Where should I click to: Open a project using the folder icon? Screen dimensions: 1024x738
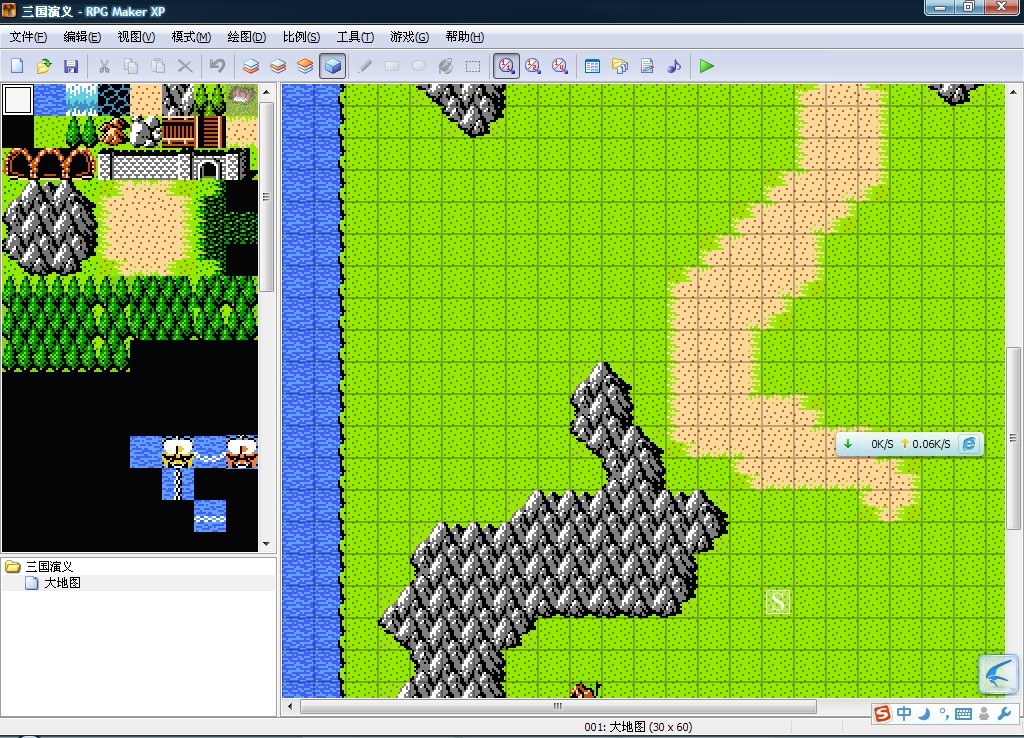click(44, 66)
